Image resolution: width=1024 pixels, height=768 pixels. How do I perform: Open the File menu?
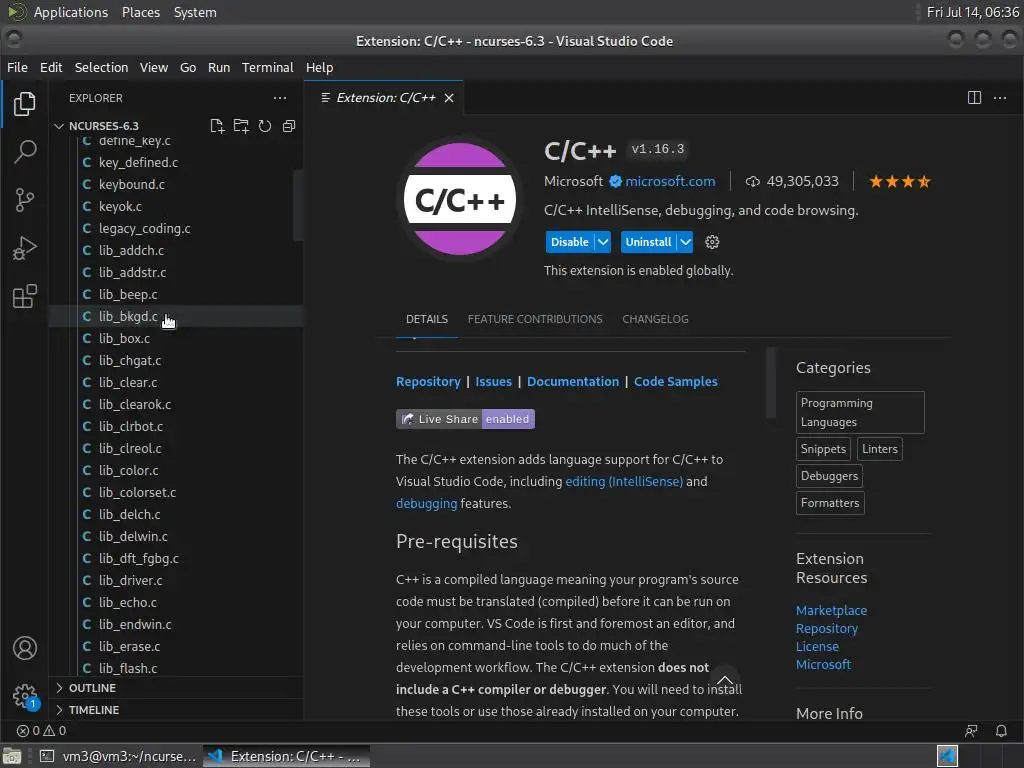[x=17, y=67]
